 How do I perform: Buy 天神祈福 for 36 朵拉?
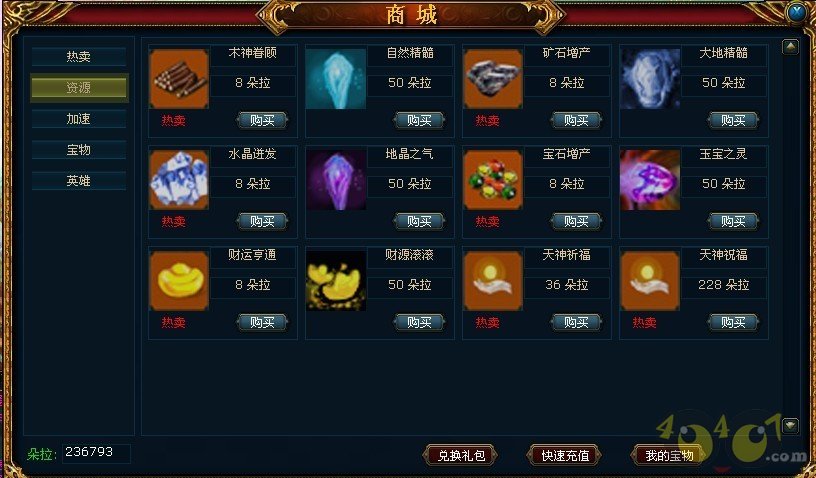click(576, 322)
